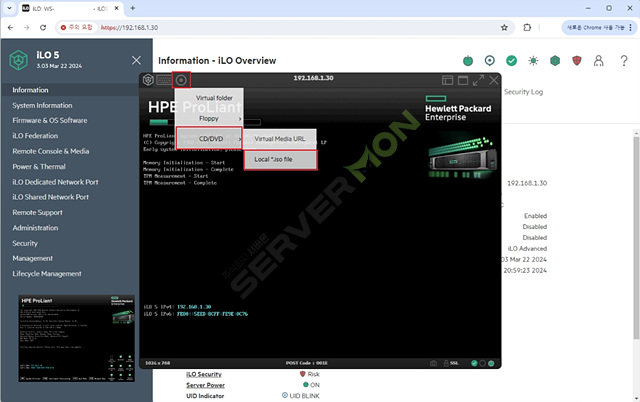Screen dimensions: 640x402
Task: Capture console screenshot with camera icon
Action: pyautogui.click(x=433, y=363)
